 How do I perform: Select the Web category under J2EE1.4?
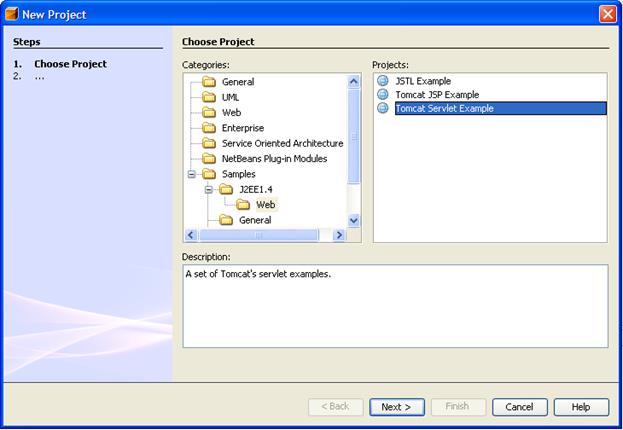point(265,205)
